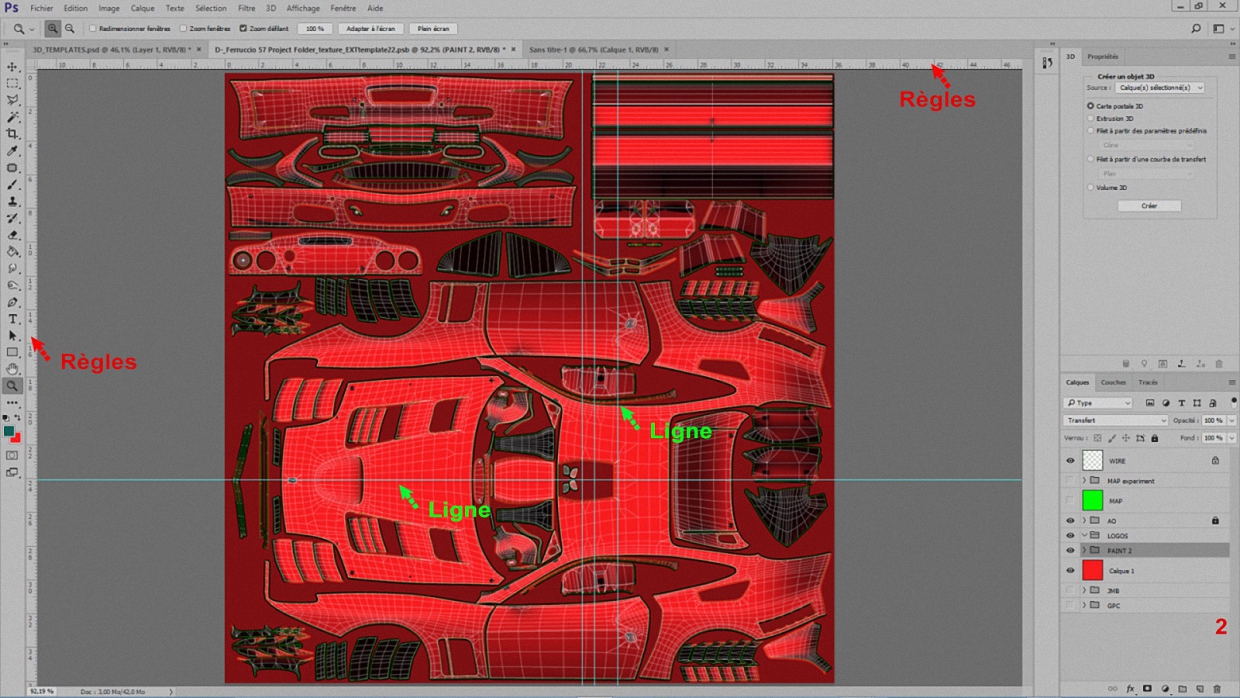1240x698 pixels.
Task: Select the Hand tool
Action: pyautogui.click(x=12, y=369)
